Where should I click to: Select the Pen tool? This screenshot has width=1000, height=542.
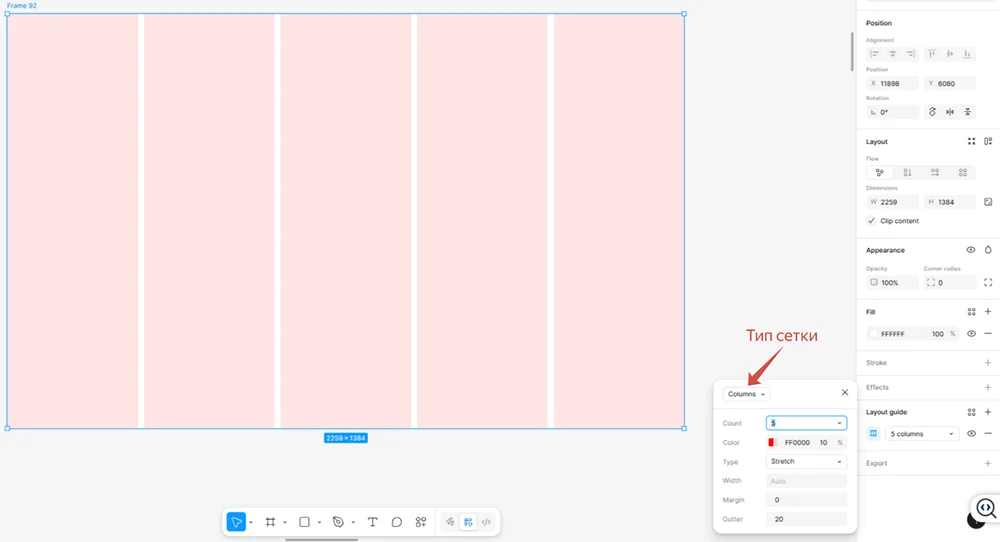point(338,522)
